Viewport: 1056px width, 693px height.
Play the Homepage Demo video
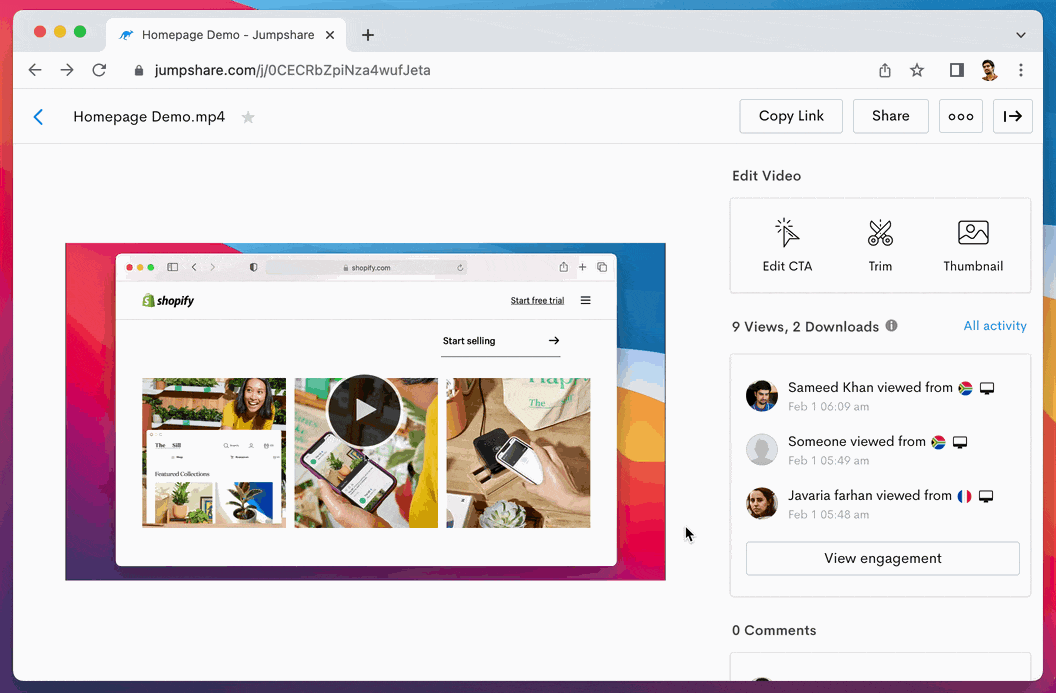point(365,411)
